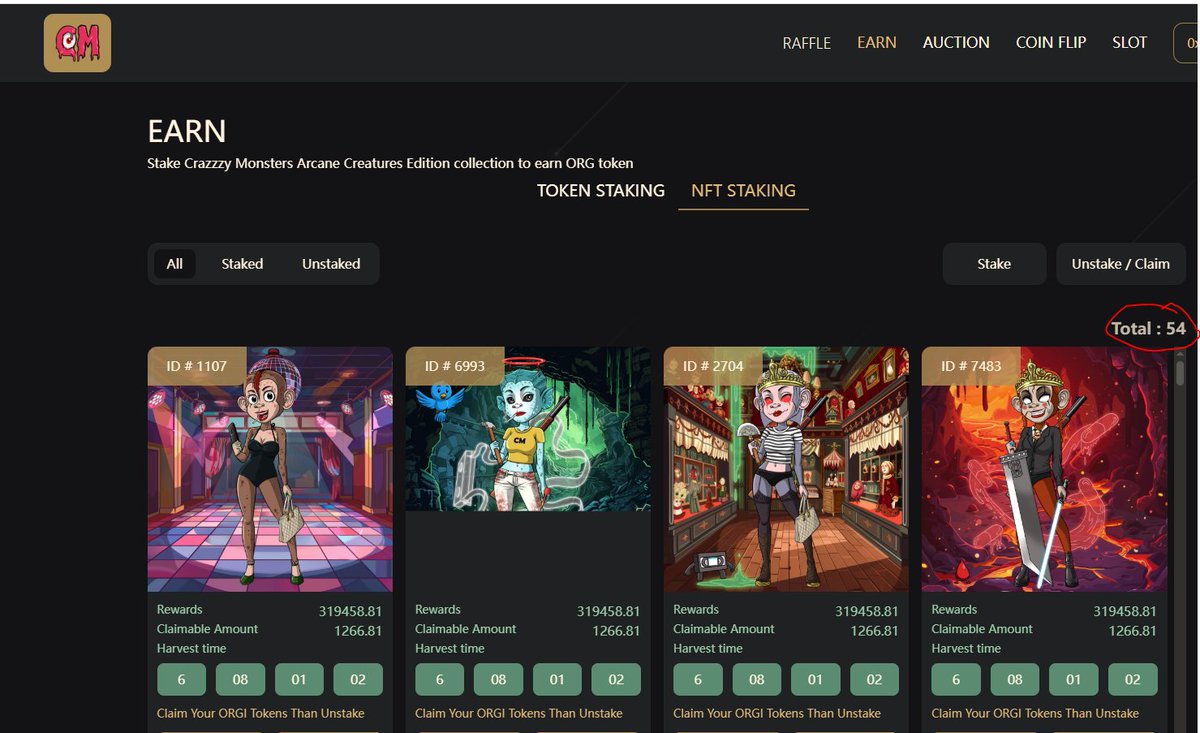
Task: Select NFT image ID # 2704
Action: pyautogui.click(x=786, y=470)
